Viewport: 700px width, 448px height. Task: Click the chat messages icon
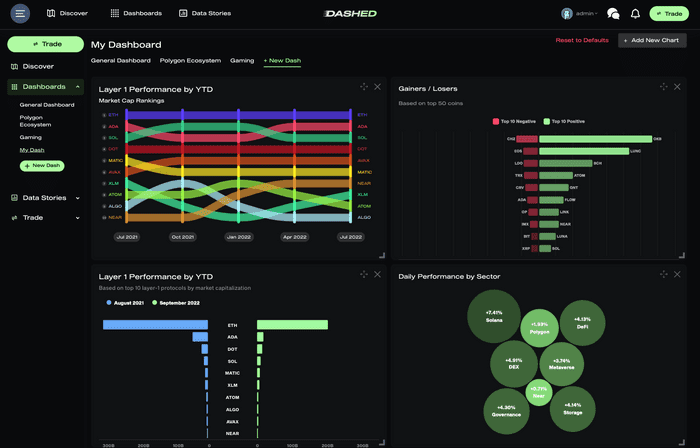coord(613,14)
